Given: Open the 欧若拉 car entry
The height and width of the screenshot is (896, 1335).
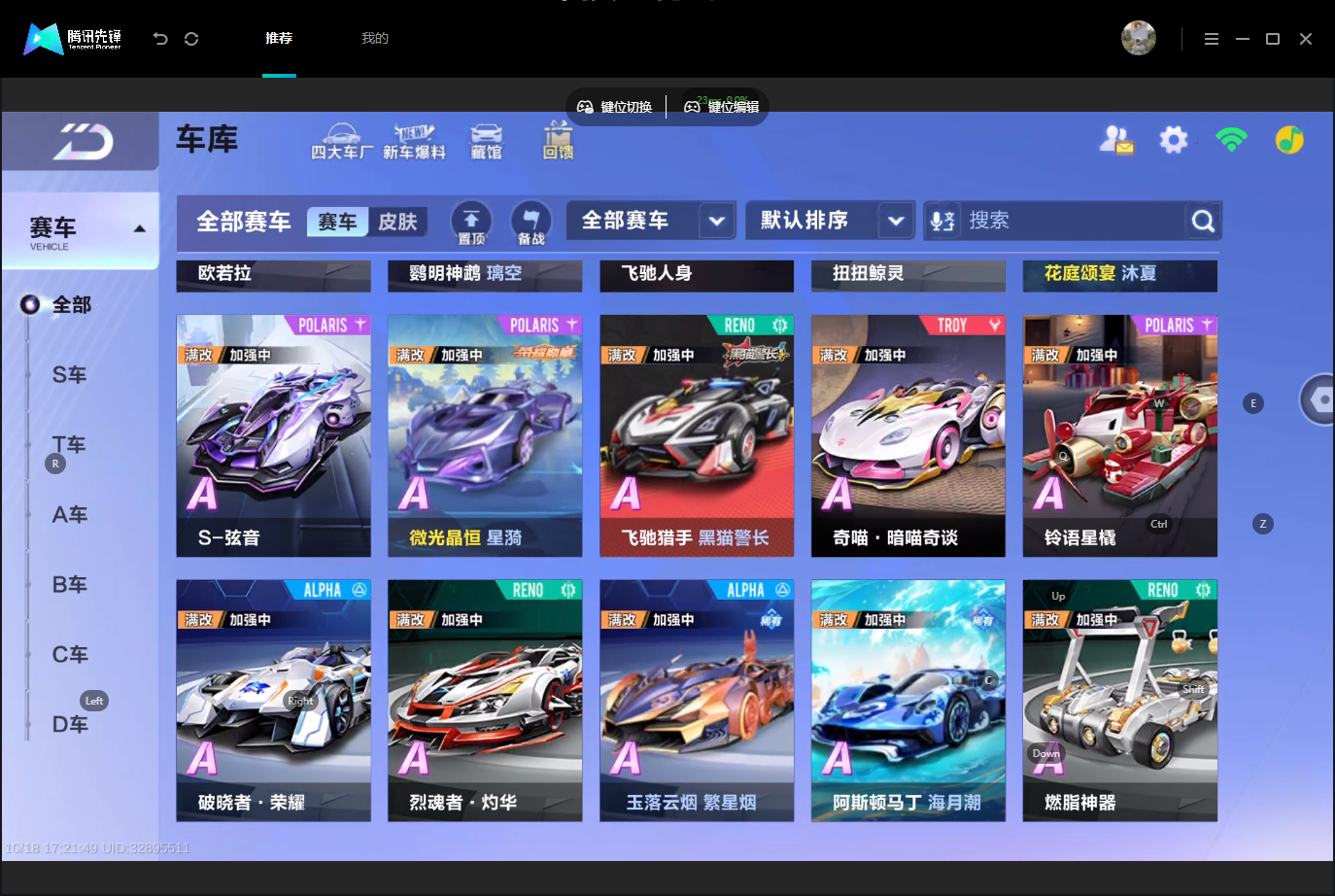Looking at the screenshot, I should tap(273, 275).
